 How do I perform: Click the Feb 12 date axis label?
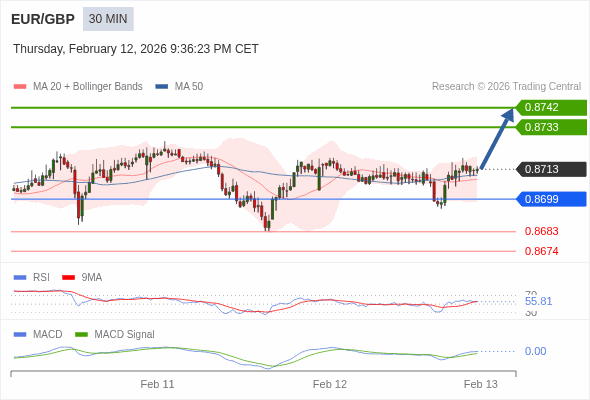click(x=330, y=384)
